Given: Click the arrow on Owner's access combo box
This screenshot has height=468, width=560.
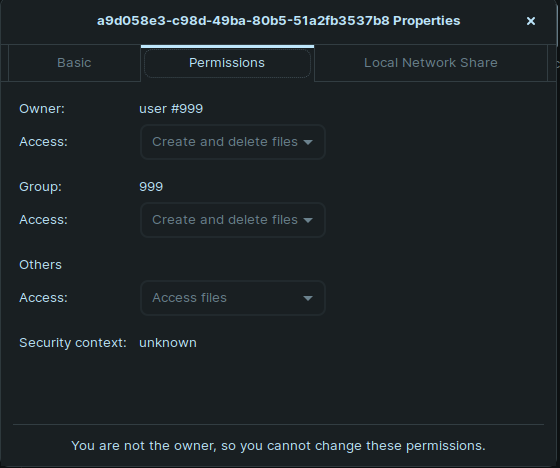Looking at the screenshot, I should click(308, 142).
